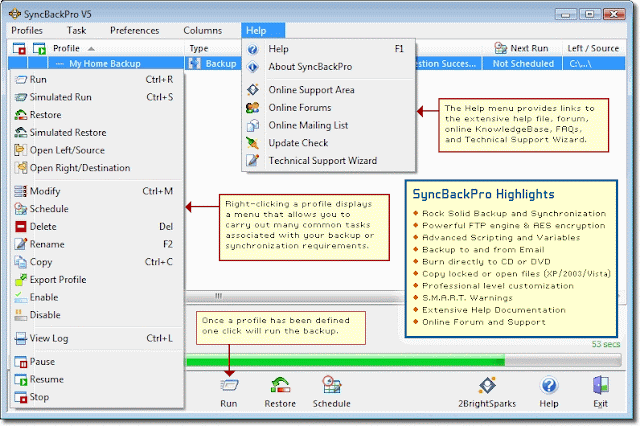Open the Schedule toolbar icon
The height and width of the screenshot is (426, 640).
(331, 385)
